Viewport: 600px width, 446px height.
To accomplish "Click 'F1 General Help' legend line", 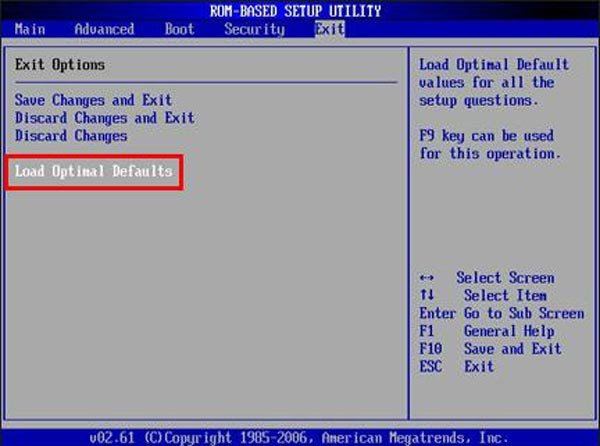I will [x=487, y=331].
